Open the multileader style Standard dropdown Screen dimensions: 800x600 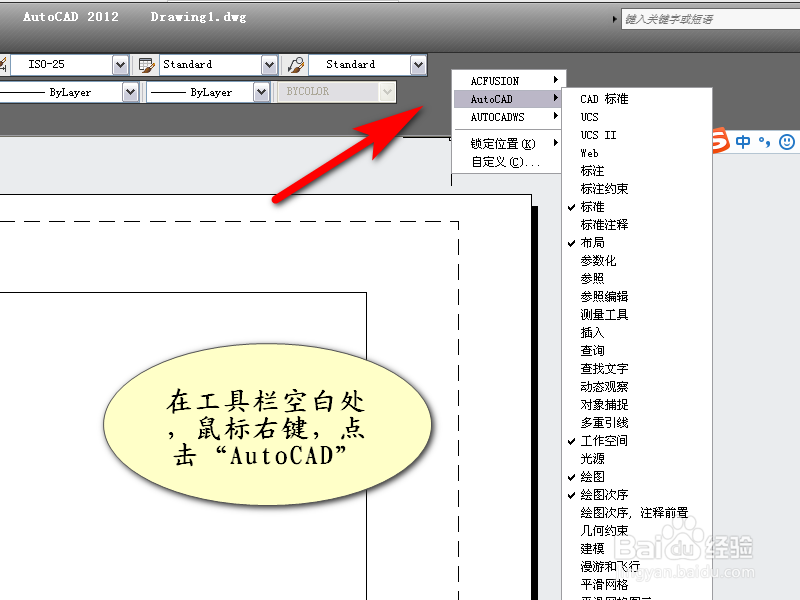coord(418,65)
